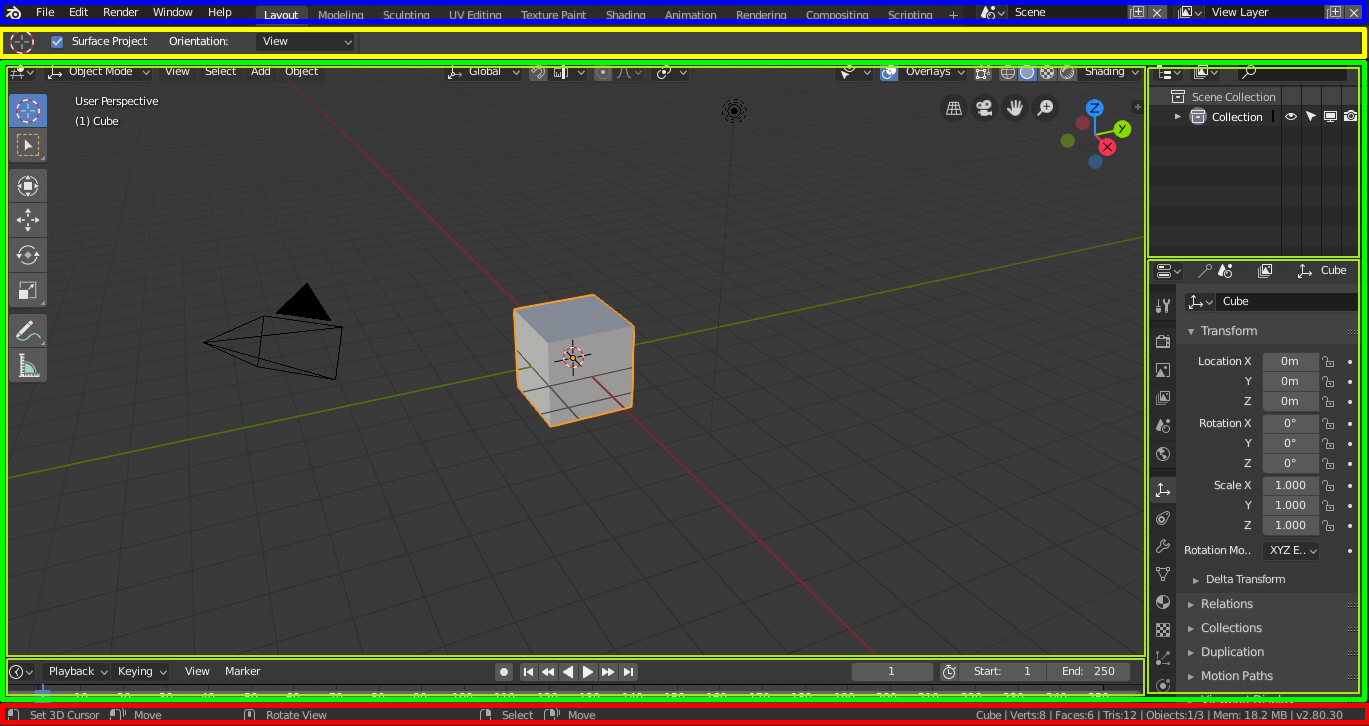The height and width of the screenshot is (726, 1369).
Task: Open the Orientation View dropdown
Action: [306, 41]
